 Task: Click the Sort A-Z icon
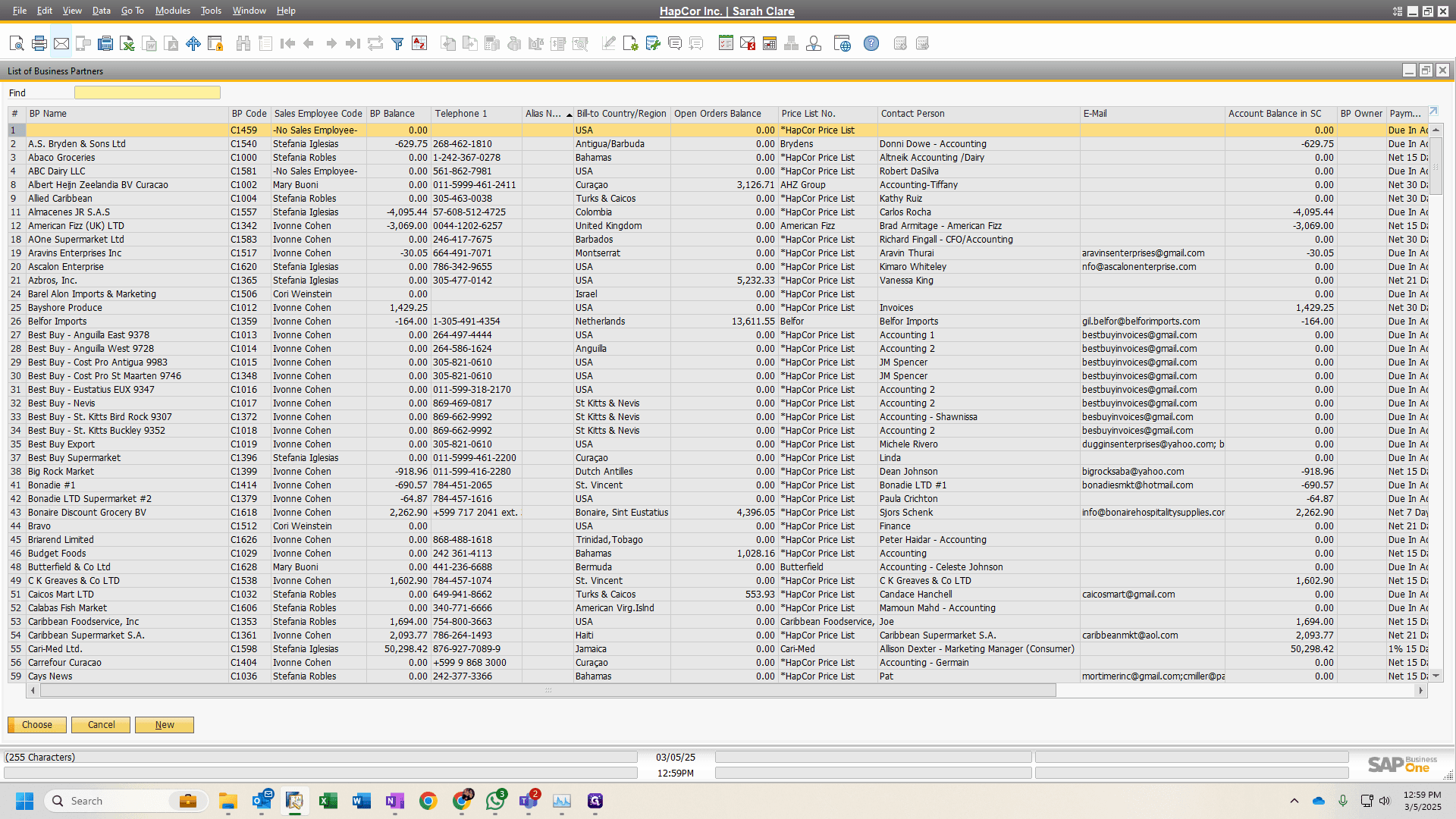click(419, 43)
